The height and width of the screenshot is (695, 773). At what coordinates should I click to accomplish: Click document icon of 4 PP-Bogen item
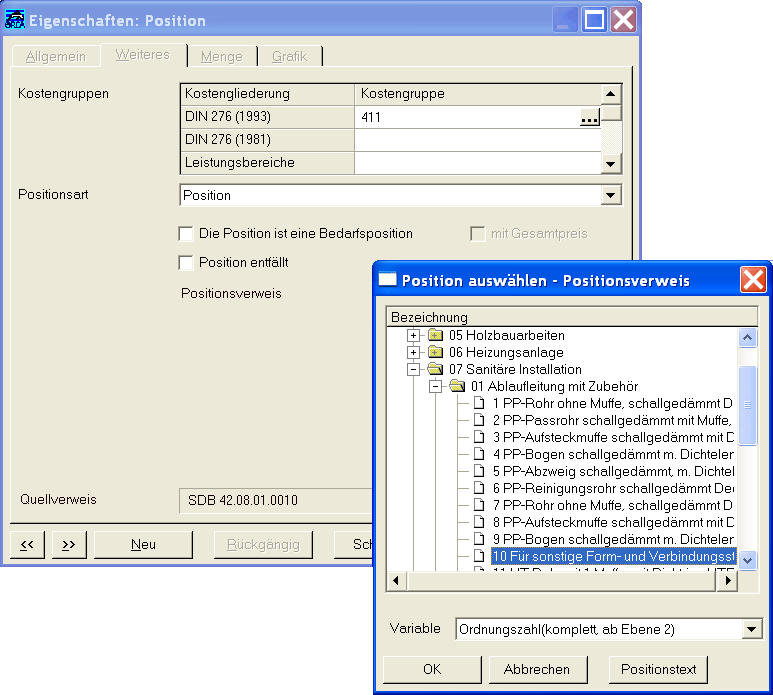coord(479,454)
